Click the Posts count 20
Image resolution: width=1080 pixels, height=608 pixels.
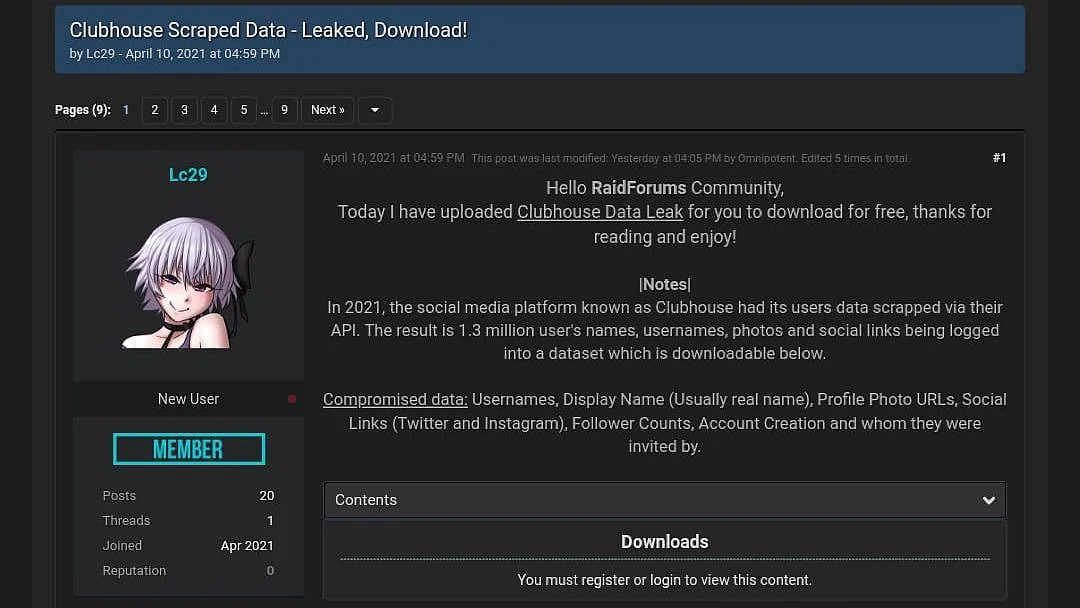267,496
